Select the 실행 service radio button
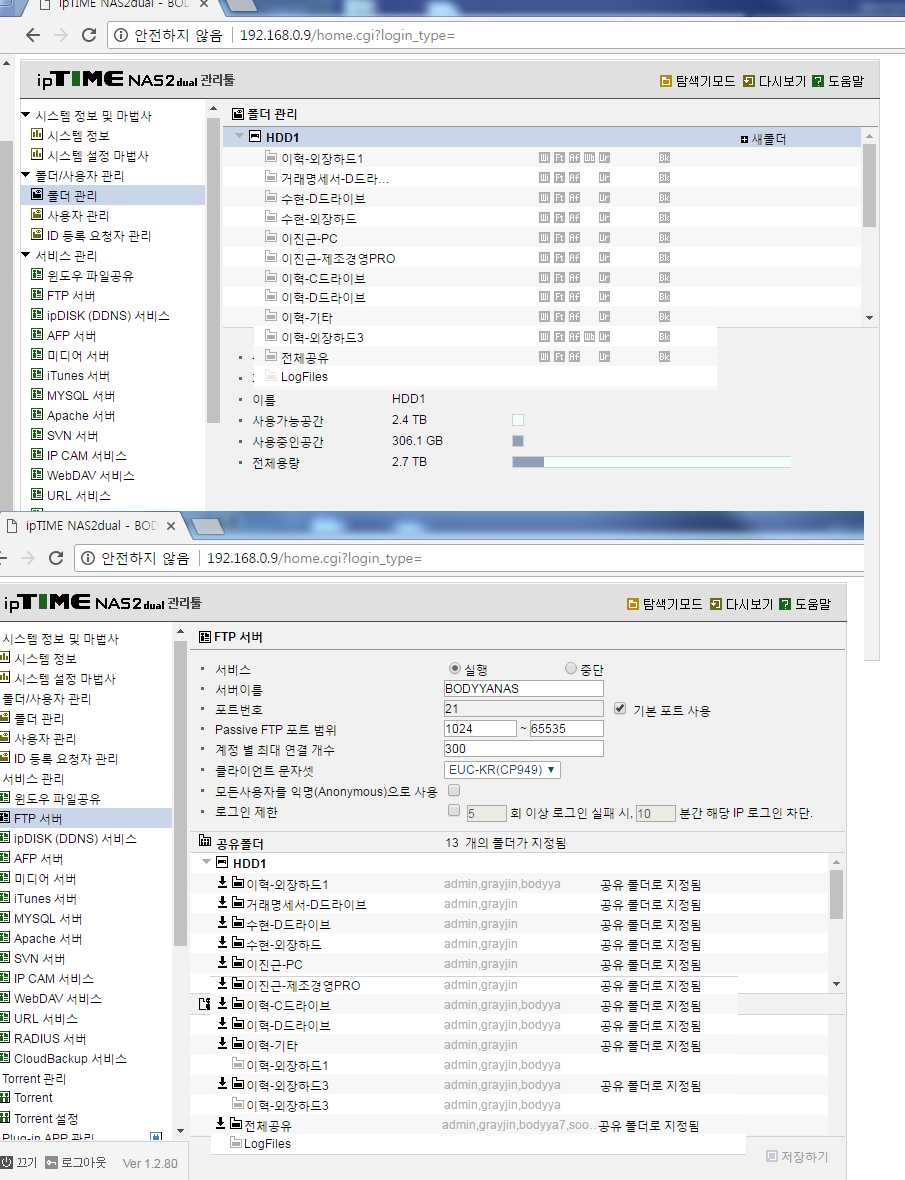Screen dimensions: 905x1180 click(x=454, y=668)
